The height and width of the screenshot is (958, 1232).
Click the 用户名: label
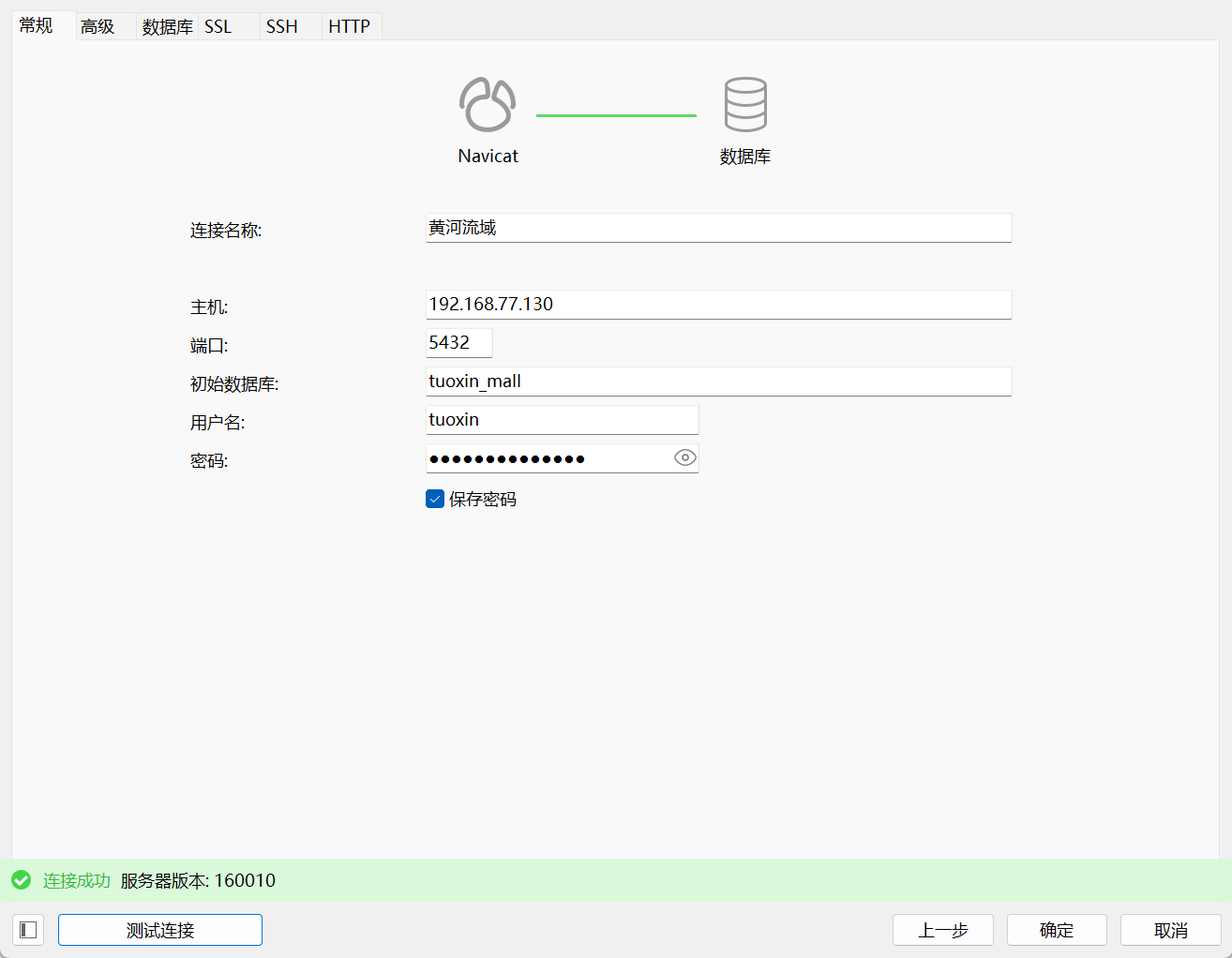coord(218,423)
